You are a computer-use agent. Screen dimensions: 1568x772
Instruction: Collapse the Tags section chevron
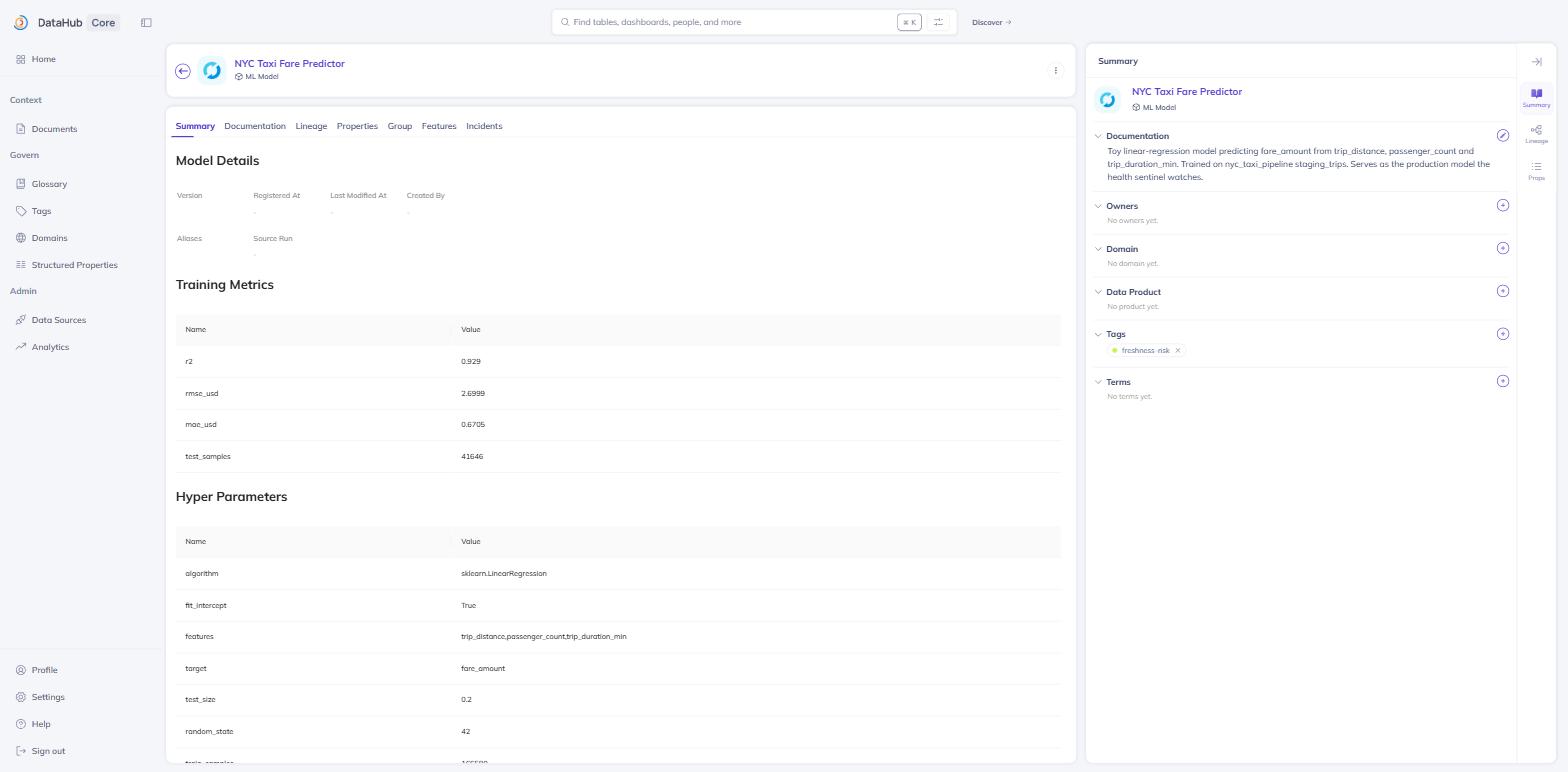coord(1098,334)
